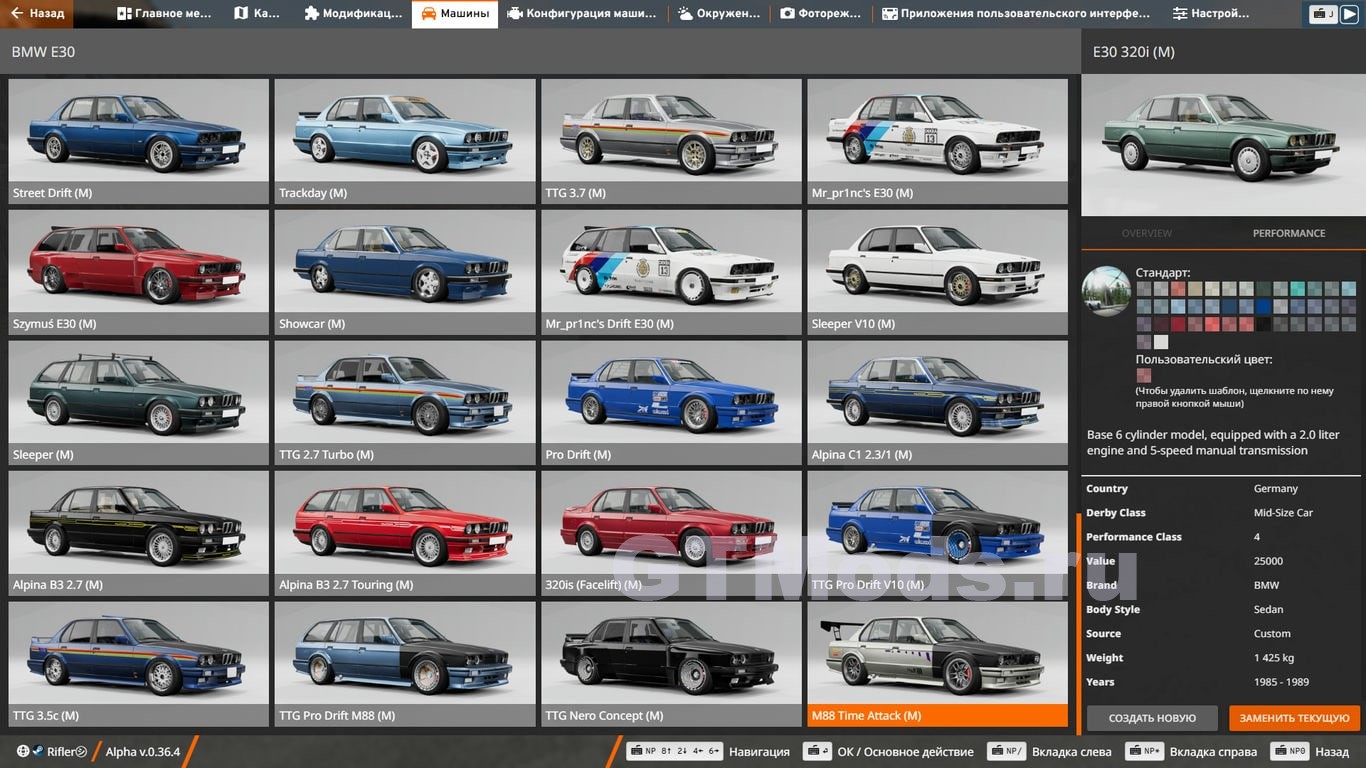Viewport: 1366px width, 768px height.
Task: Pick the black standard color swatch
Action: click(1264, 324)
